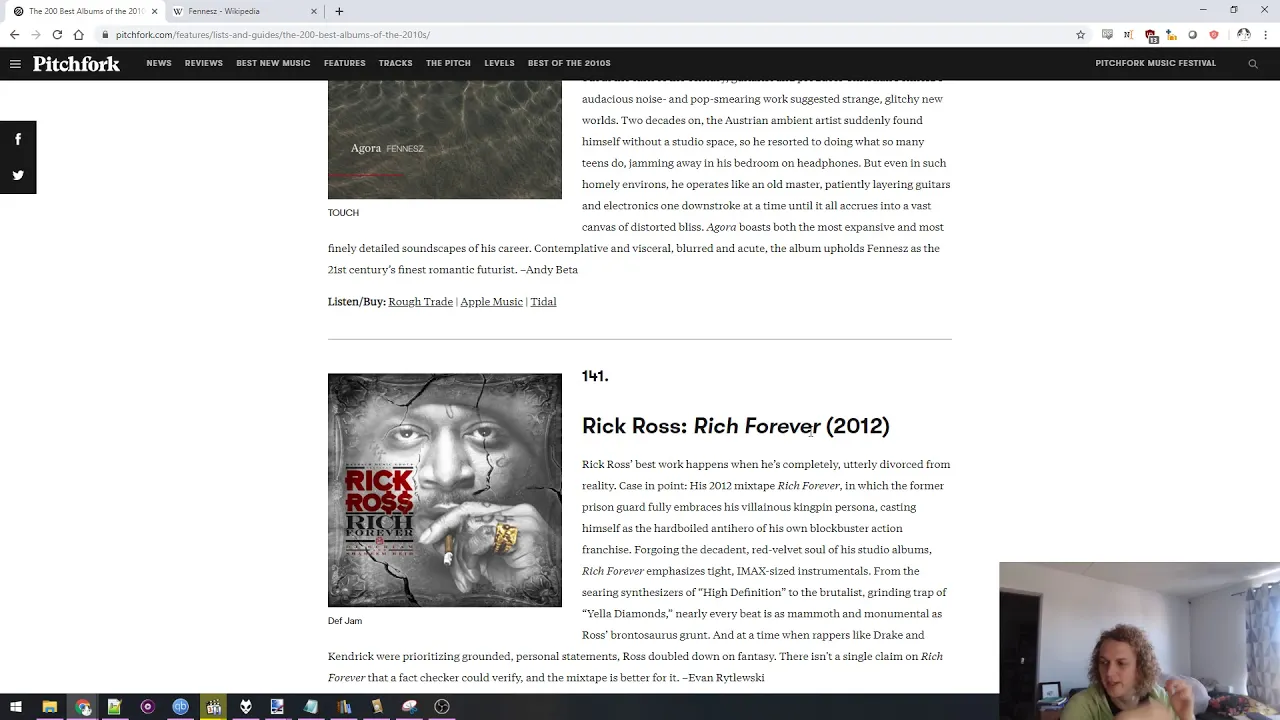Open the Tracks menu item
Screen dimensions: 1280x720
click(x=395, y=63)
